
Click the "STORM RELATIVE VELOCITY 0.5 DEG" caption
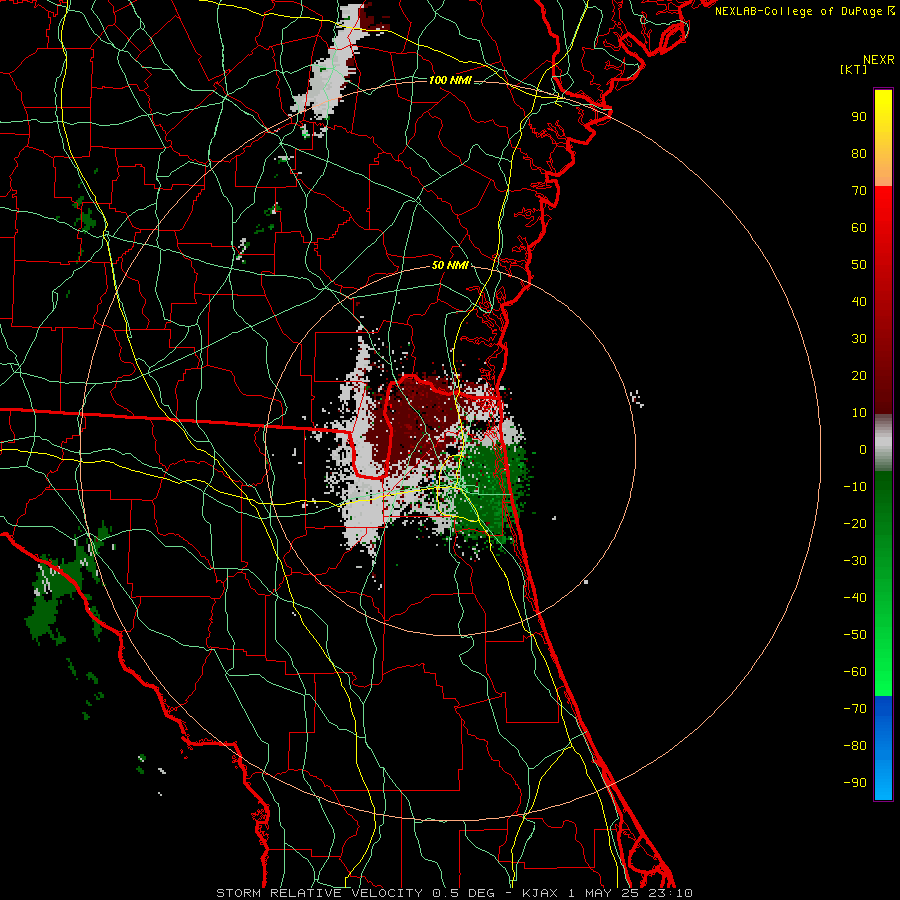pos(355,893)
